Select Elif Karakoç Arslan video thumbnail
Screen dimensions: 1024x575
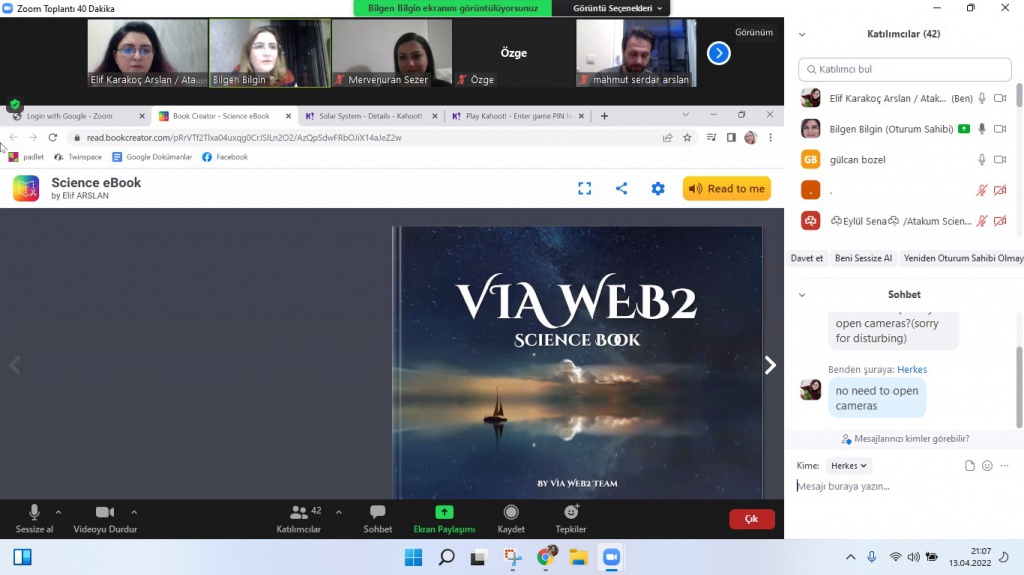point(148,53)
